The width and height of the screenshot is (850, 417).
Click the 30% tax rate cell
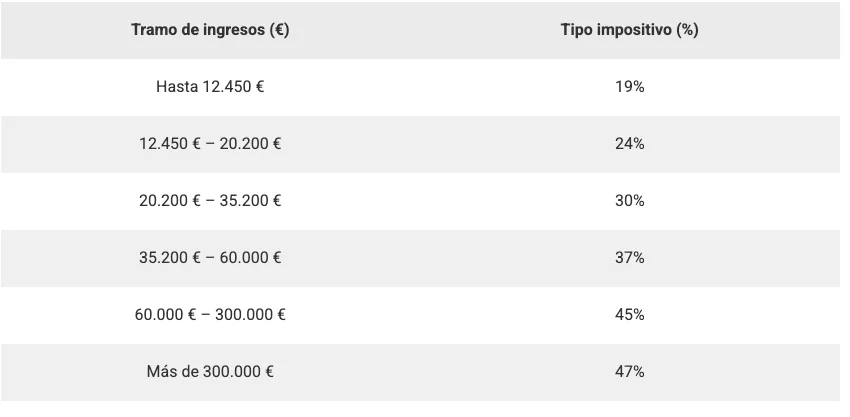tap(629, 201)
